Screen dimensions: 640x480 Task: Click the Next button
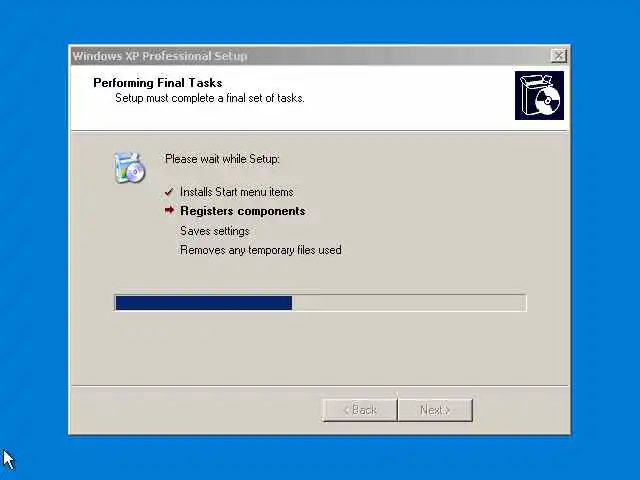click(x=435, y=410)
